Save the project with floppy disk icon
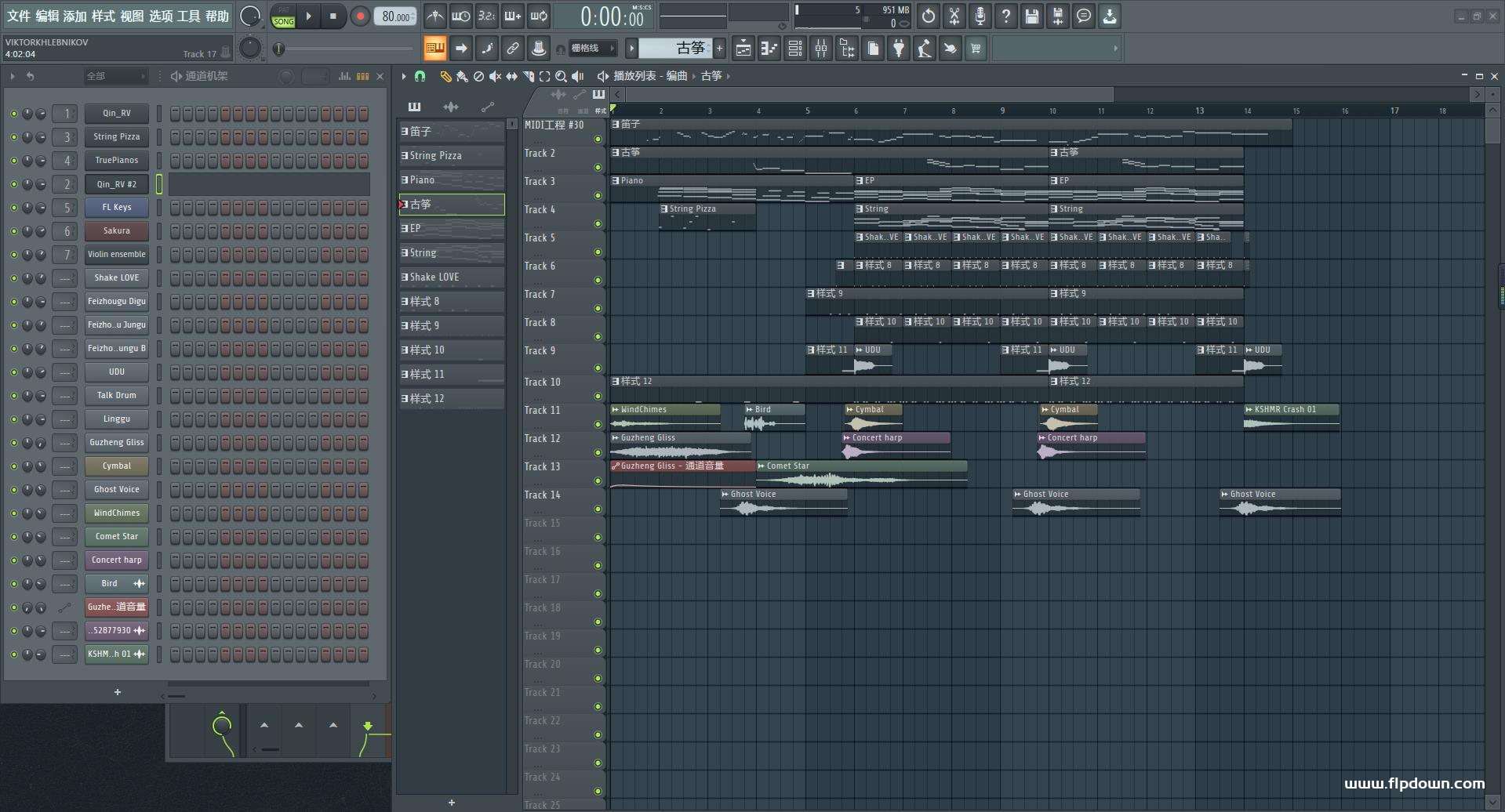 pyautogui.click(x=1032, y=16)
